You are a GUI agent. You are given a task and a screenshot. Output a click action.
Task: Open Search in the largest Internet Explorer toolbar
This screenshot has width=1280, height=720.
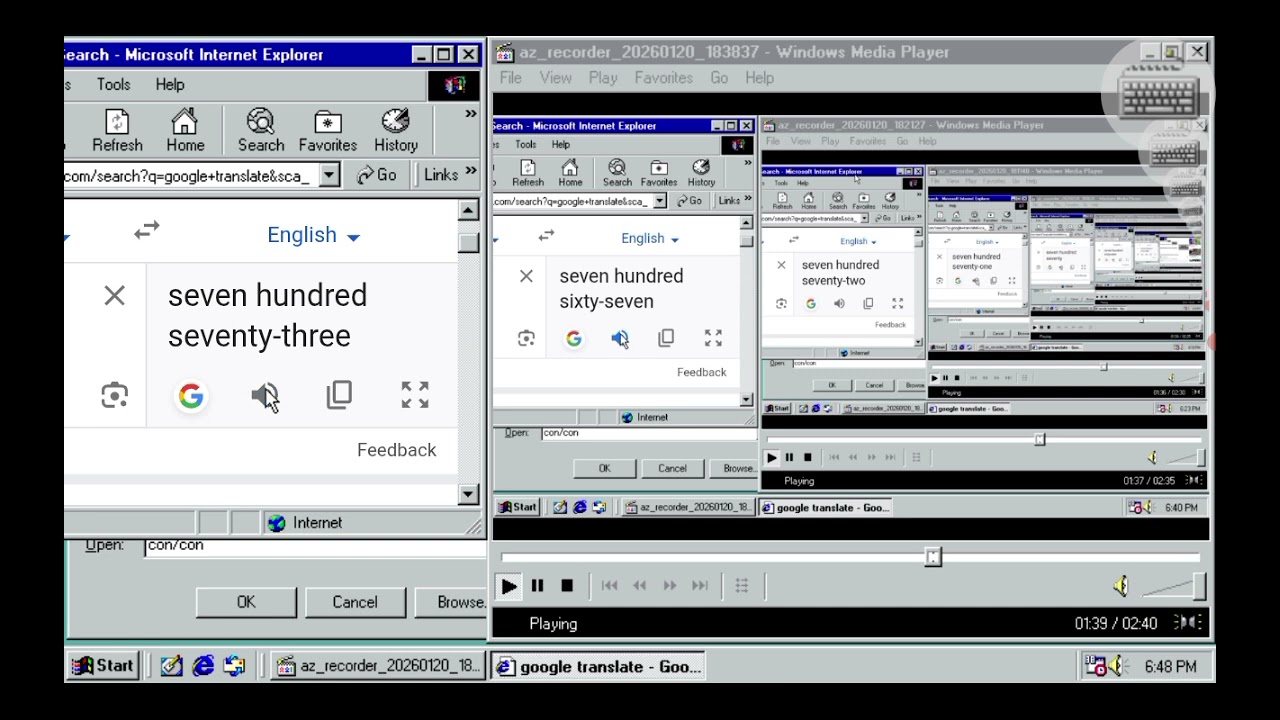[261, 131]
